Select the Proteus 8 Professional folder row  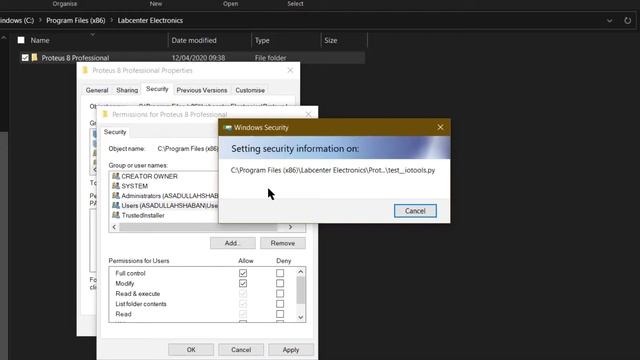191,58
